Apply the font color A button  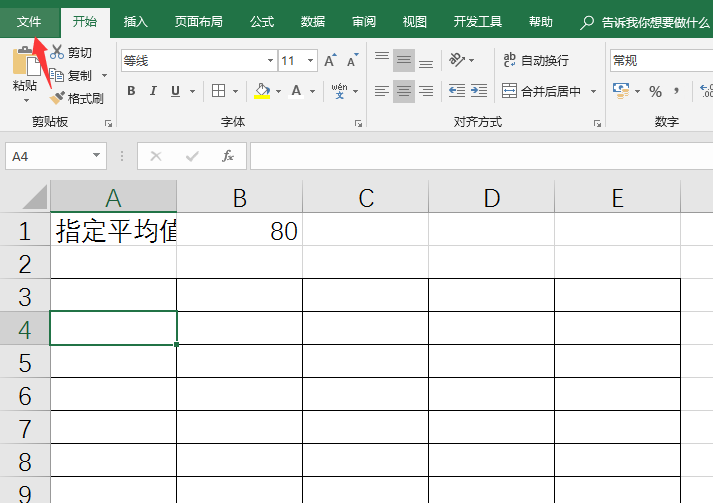[296, 91]
